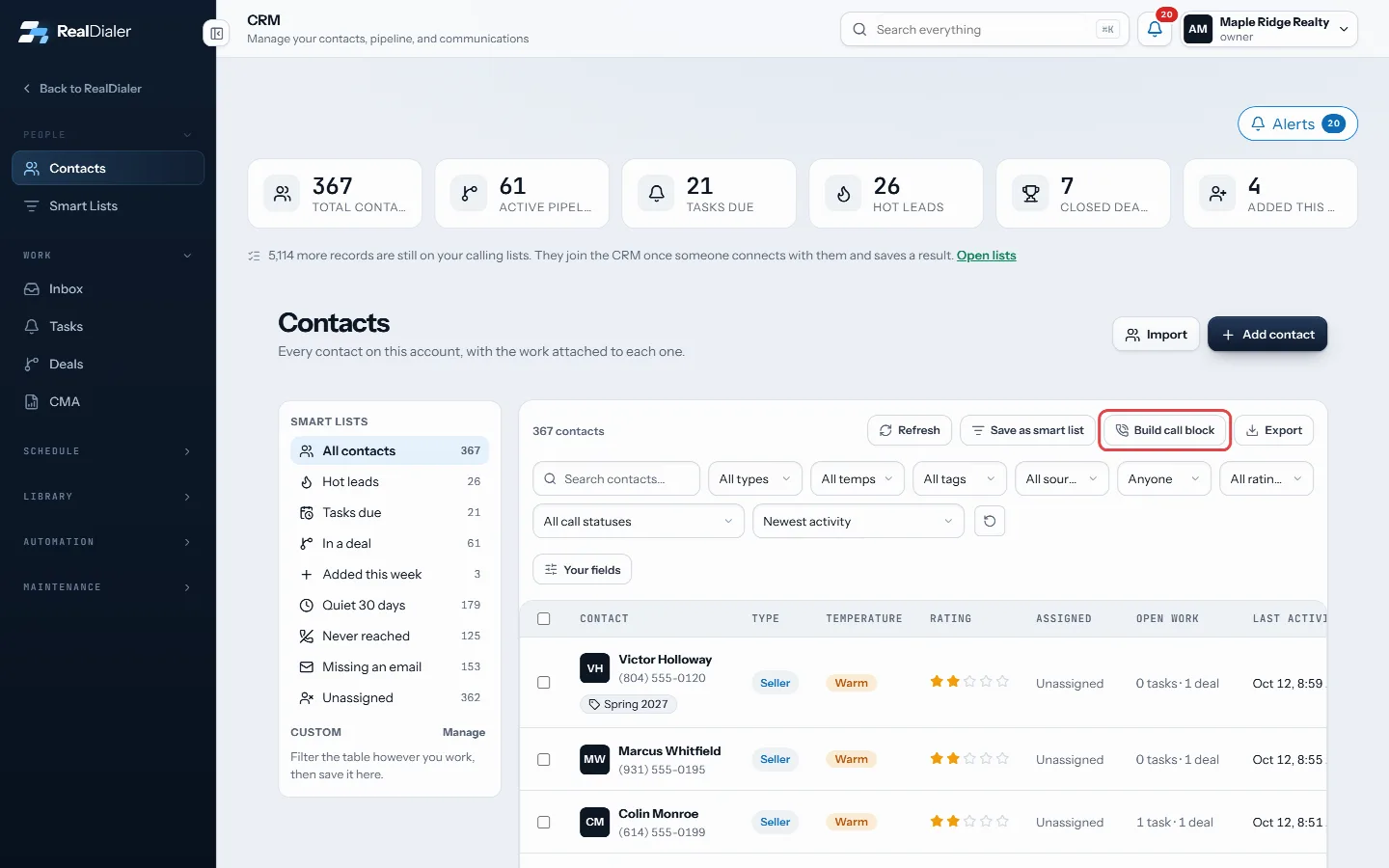Open the All types filter dropdown
The image size is (1389, 868).
pos(755,478)
